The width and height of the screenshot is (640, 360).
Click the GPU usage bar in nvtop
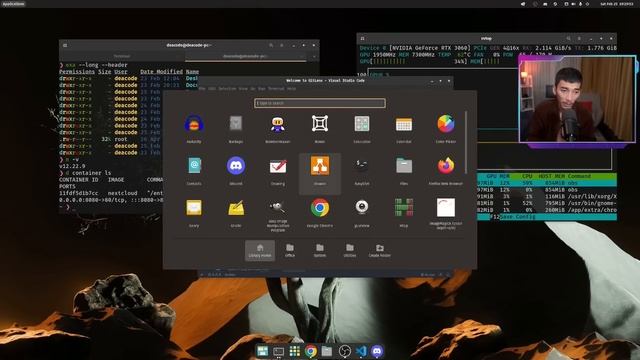click(x=413, y=62)
